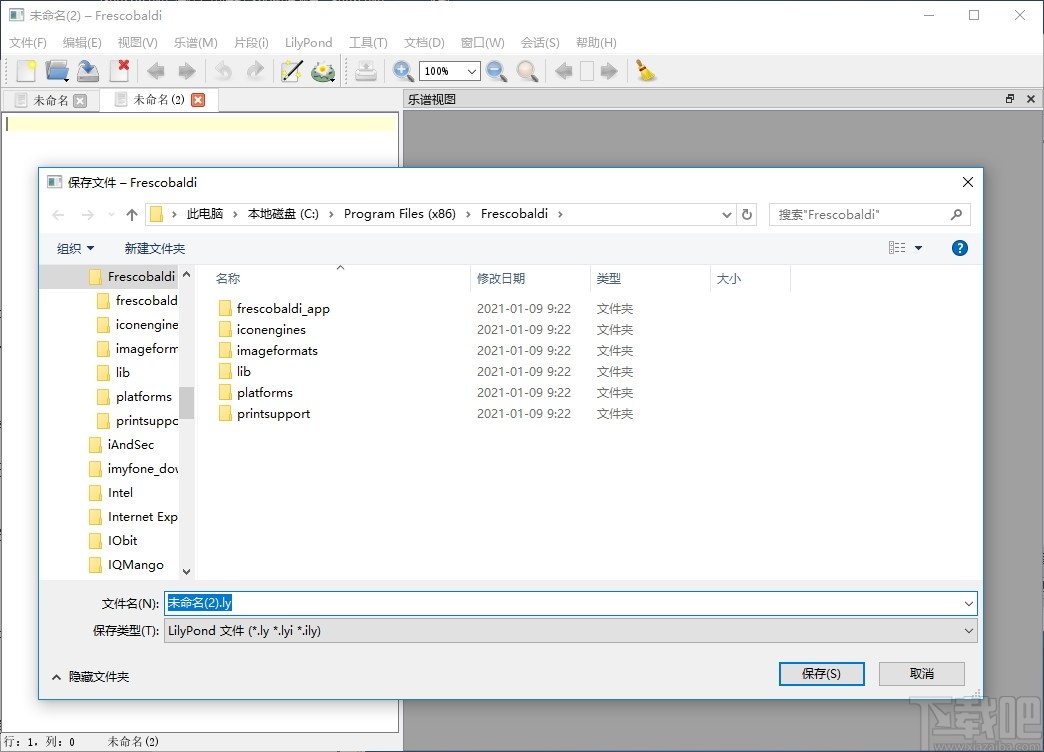Select the Frescobaldi folder in tree
Viewport: 1044px width, 752px height.
(141, 276)
